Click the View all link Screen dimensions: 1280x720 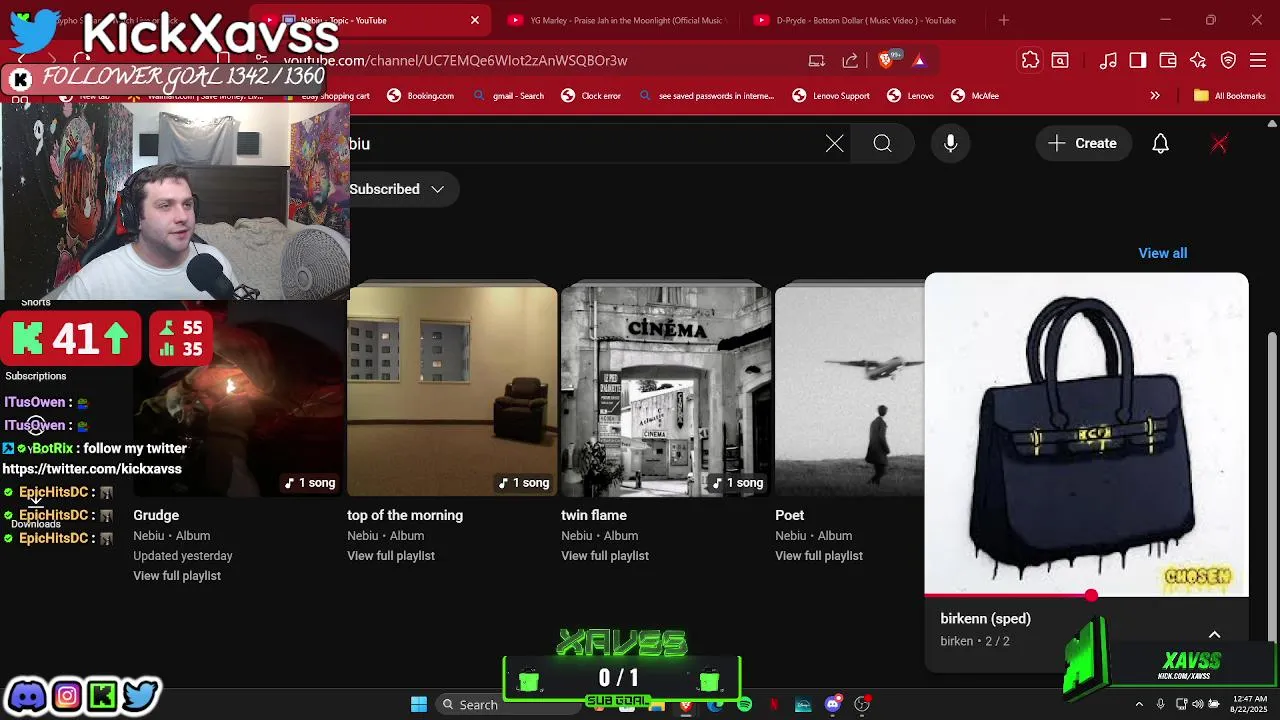(1162, 253)
